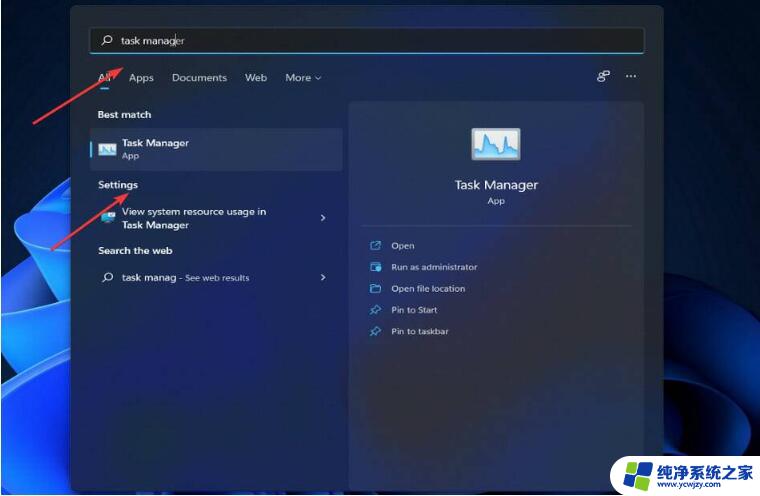Click the Open file location folder icon
Image resolution: width=760 pixels, height=496 pixels.
[376, 288]
